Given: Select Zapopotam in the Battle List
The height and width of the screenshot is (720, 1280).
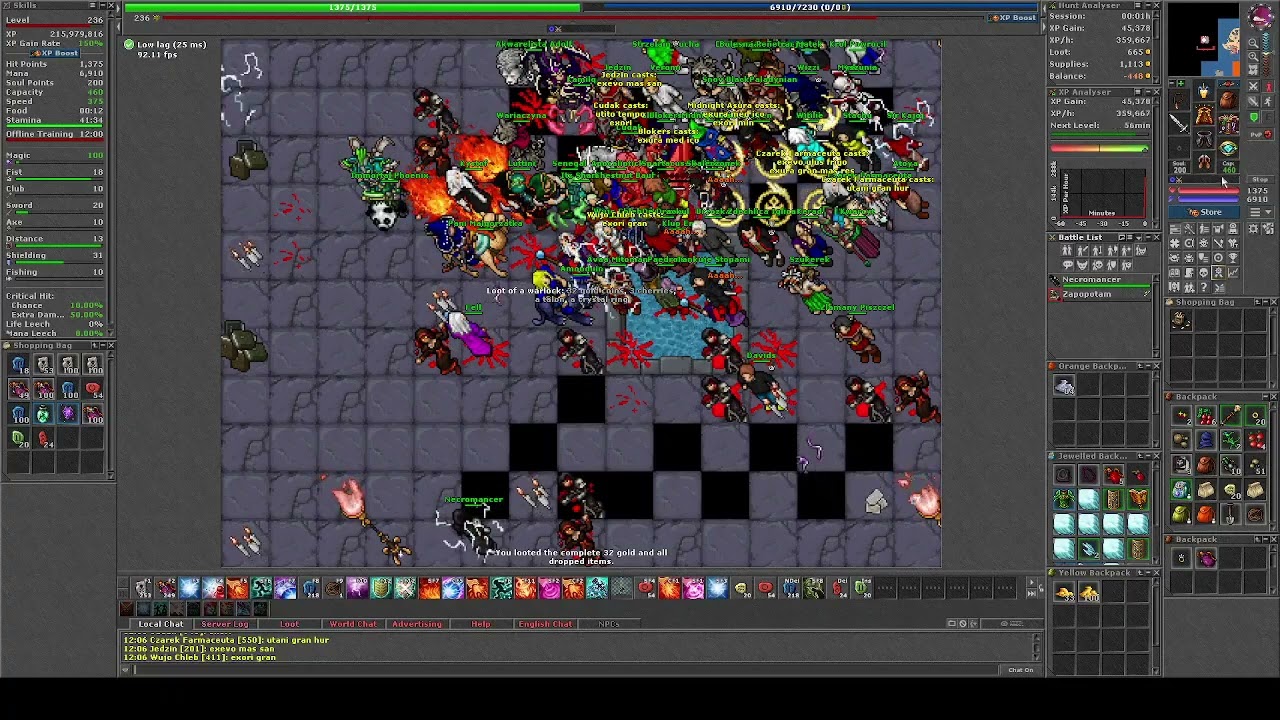Looking at the screenshot, I should point(1100,295).
